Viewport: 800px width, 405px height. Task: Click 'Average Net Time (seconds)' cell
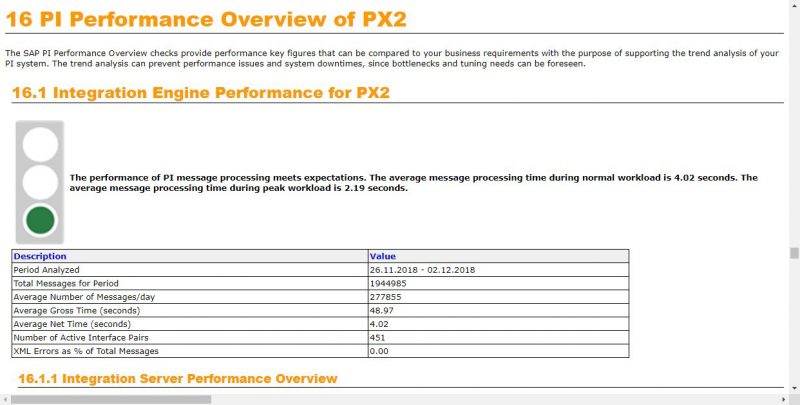click(190, 324)
